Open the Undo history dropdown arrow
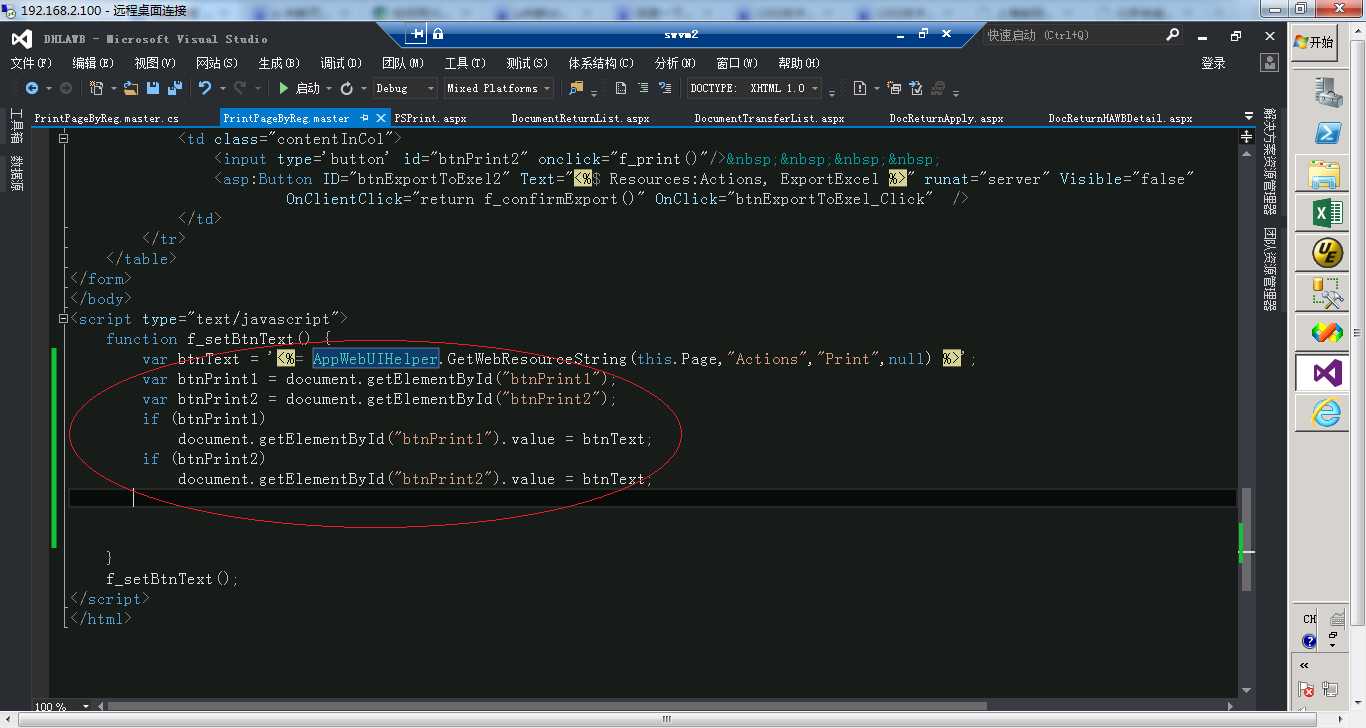 tap(221, 88)
